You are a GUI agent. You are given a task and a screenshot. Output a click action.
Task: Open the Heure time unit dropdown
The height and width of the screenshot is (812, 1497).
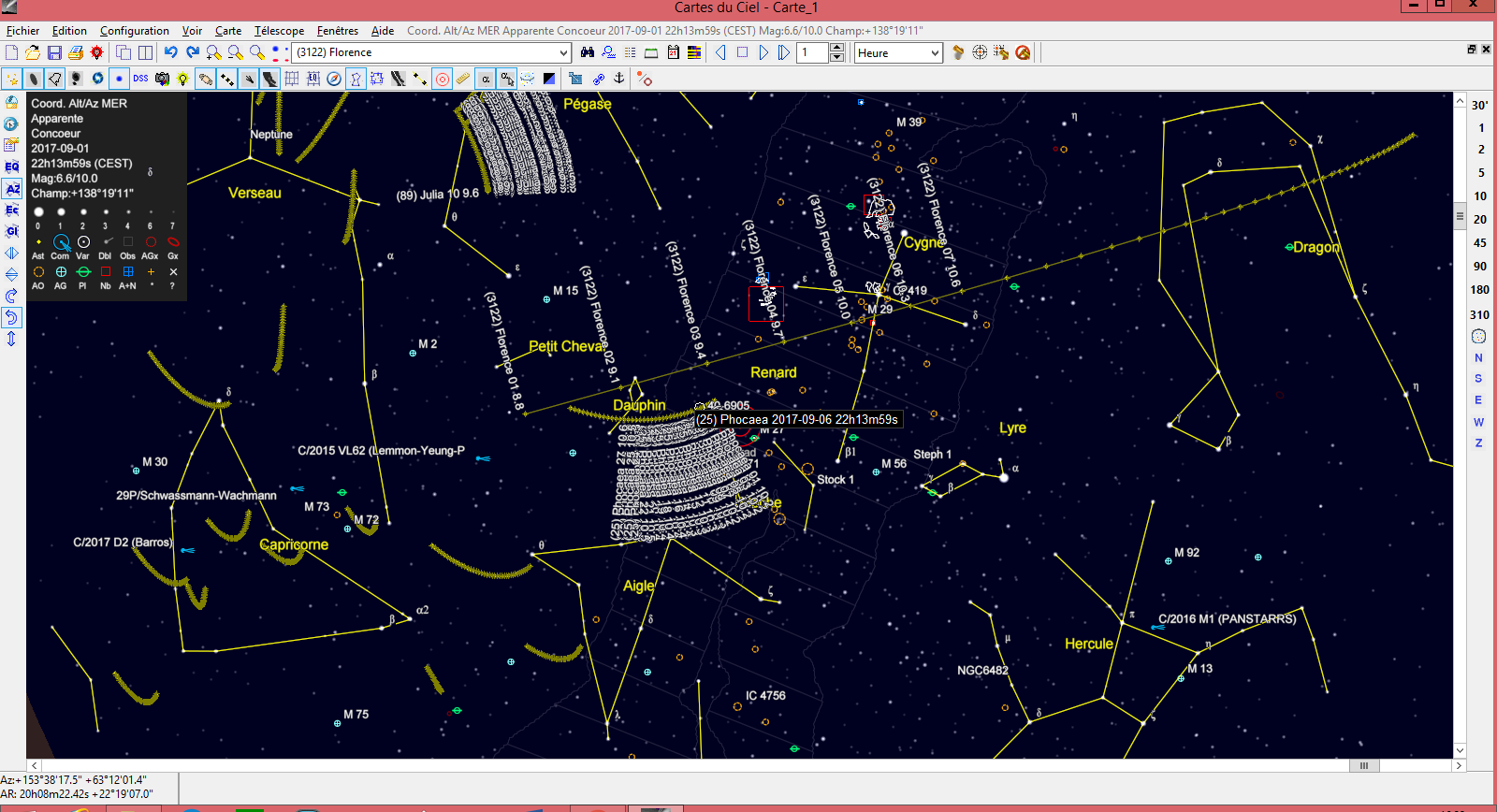pos(934,53)
